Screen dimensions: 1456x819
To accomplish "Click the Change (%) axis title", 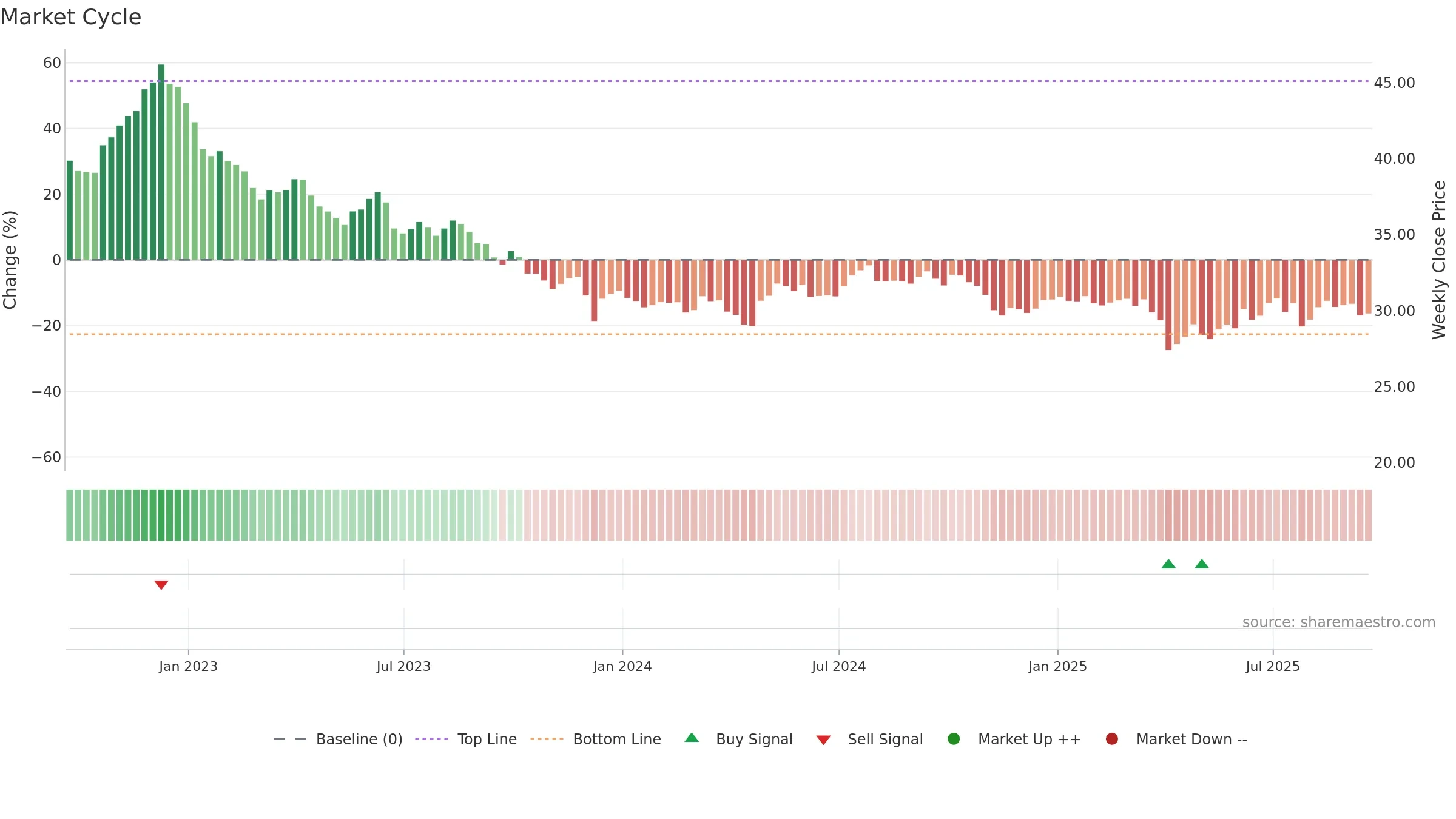I will [x=10, y=260].
